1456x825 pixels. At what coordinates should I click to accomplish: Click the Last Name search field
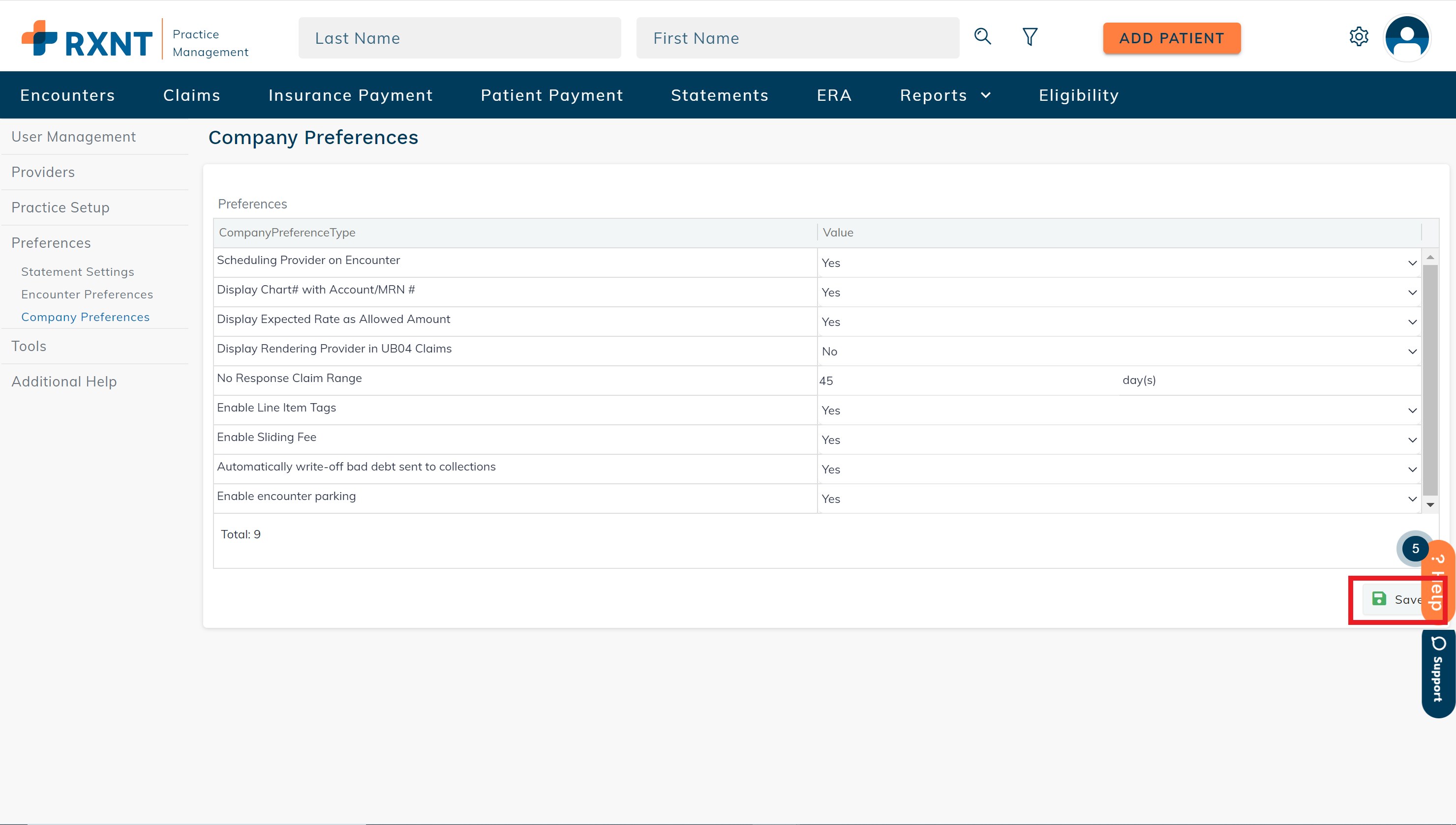click(459, 38)
